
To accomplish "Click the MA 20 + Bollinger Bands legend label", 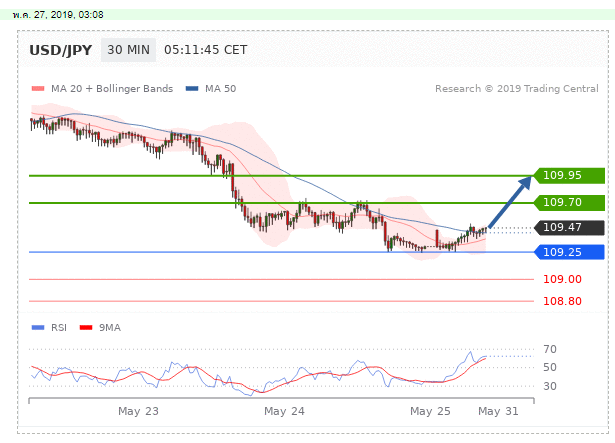I will 112,89.
